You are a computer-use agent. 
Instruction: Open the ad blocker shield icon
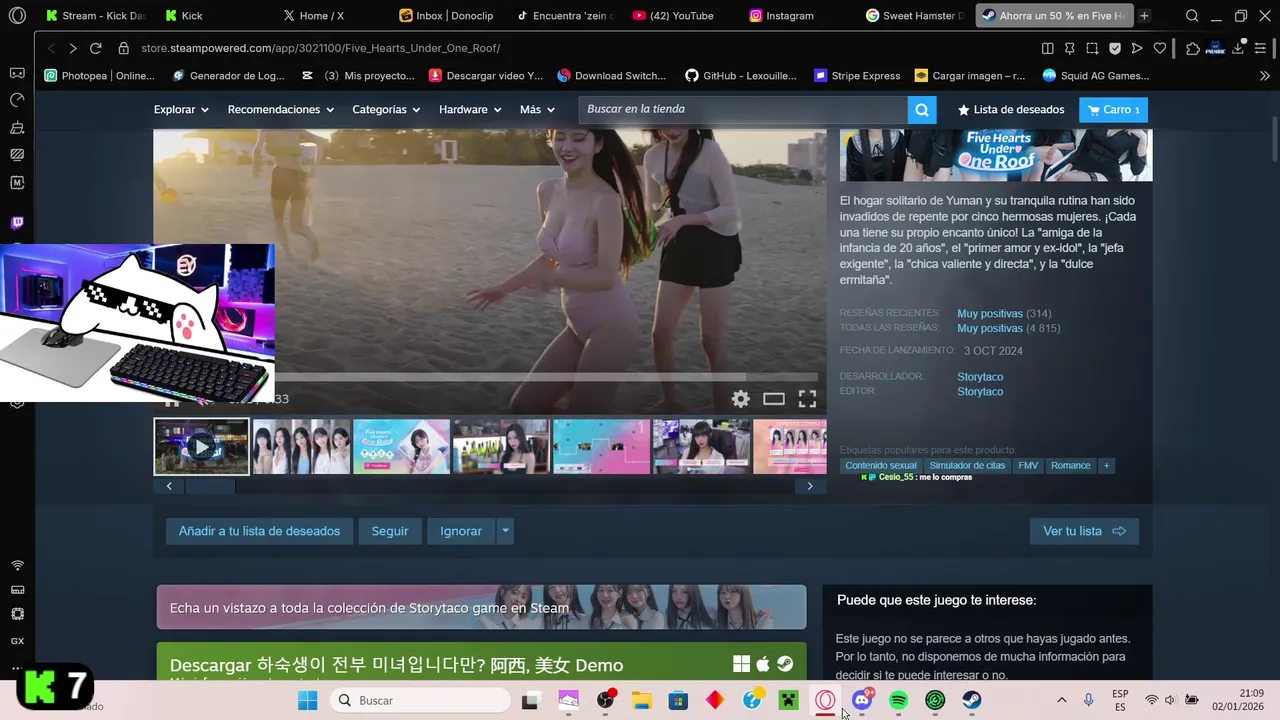pyautogui.click(x=1115, y=48)
